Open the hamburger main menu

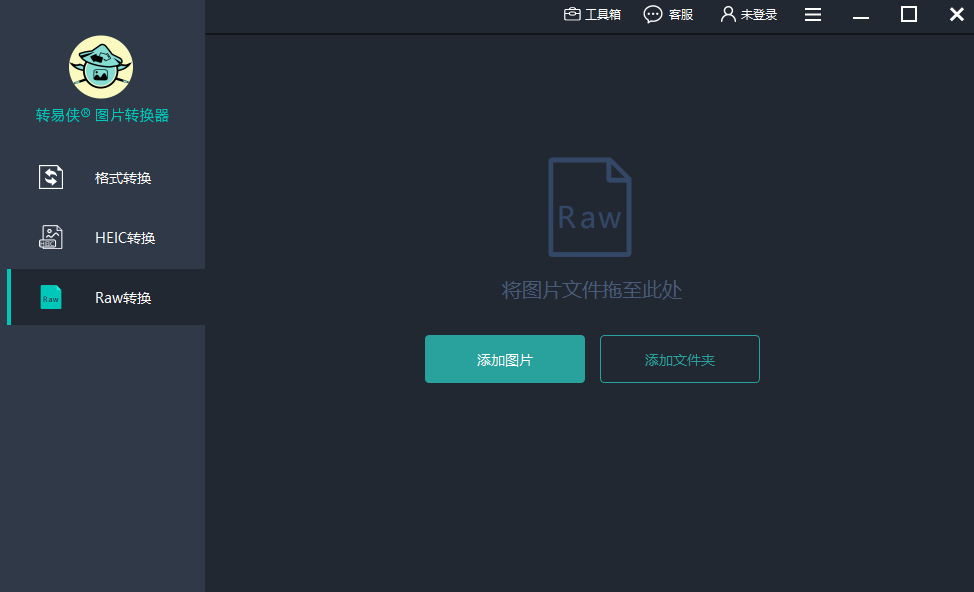(812, 14)
